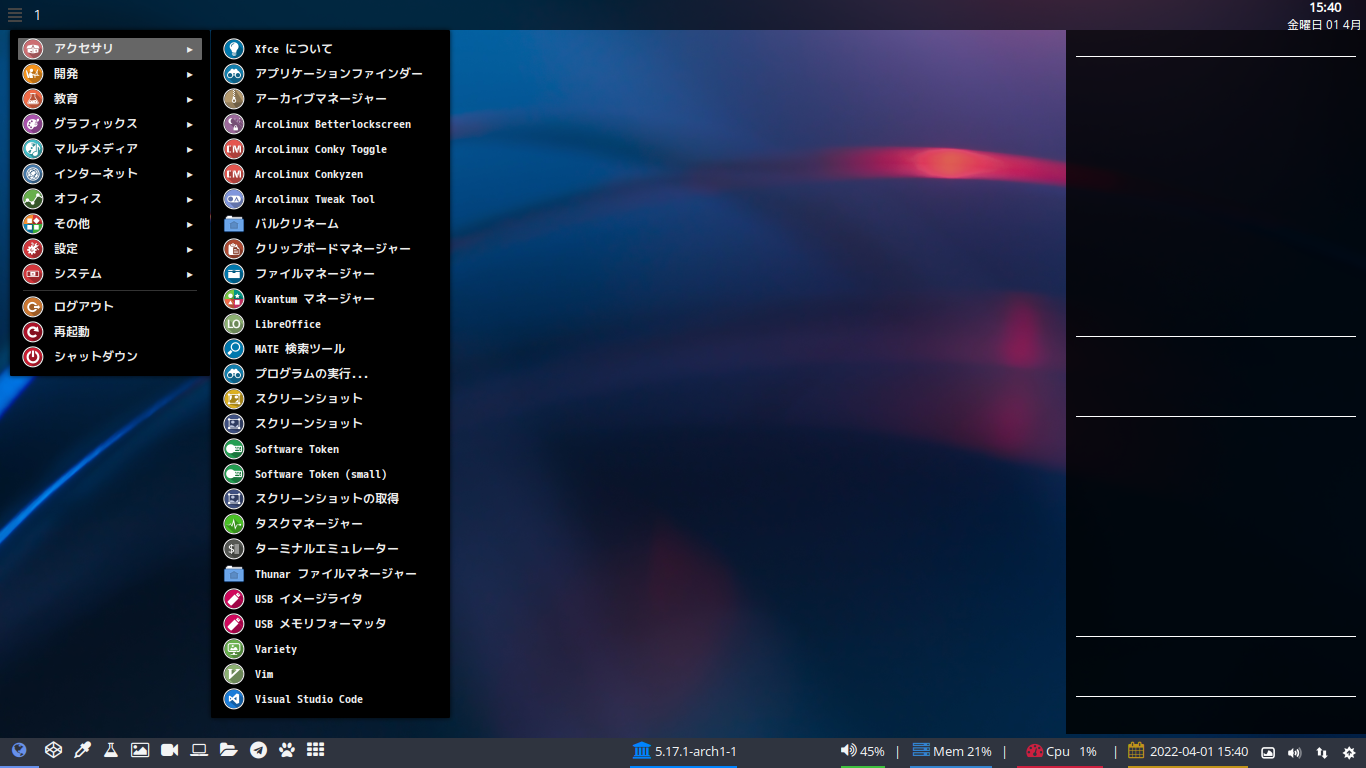This screenshot has width=1366, height=768.
Task: Select Software Token entry without (small)
Action: coord(330,449)
